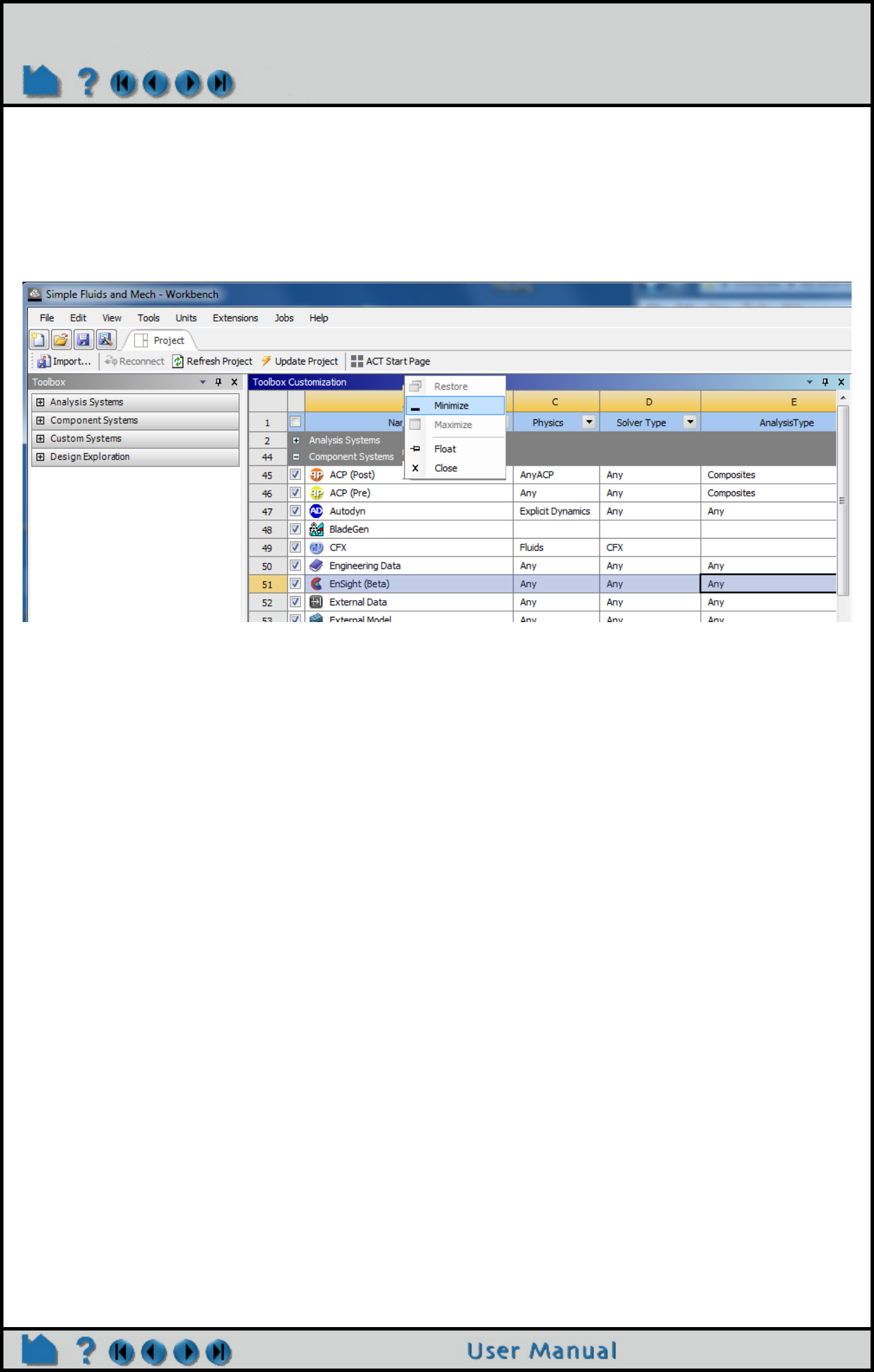Open the Solver Type column filter dropdown
Viewport: 874px width, 1372px height.
pos(690,422)
